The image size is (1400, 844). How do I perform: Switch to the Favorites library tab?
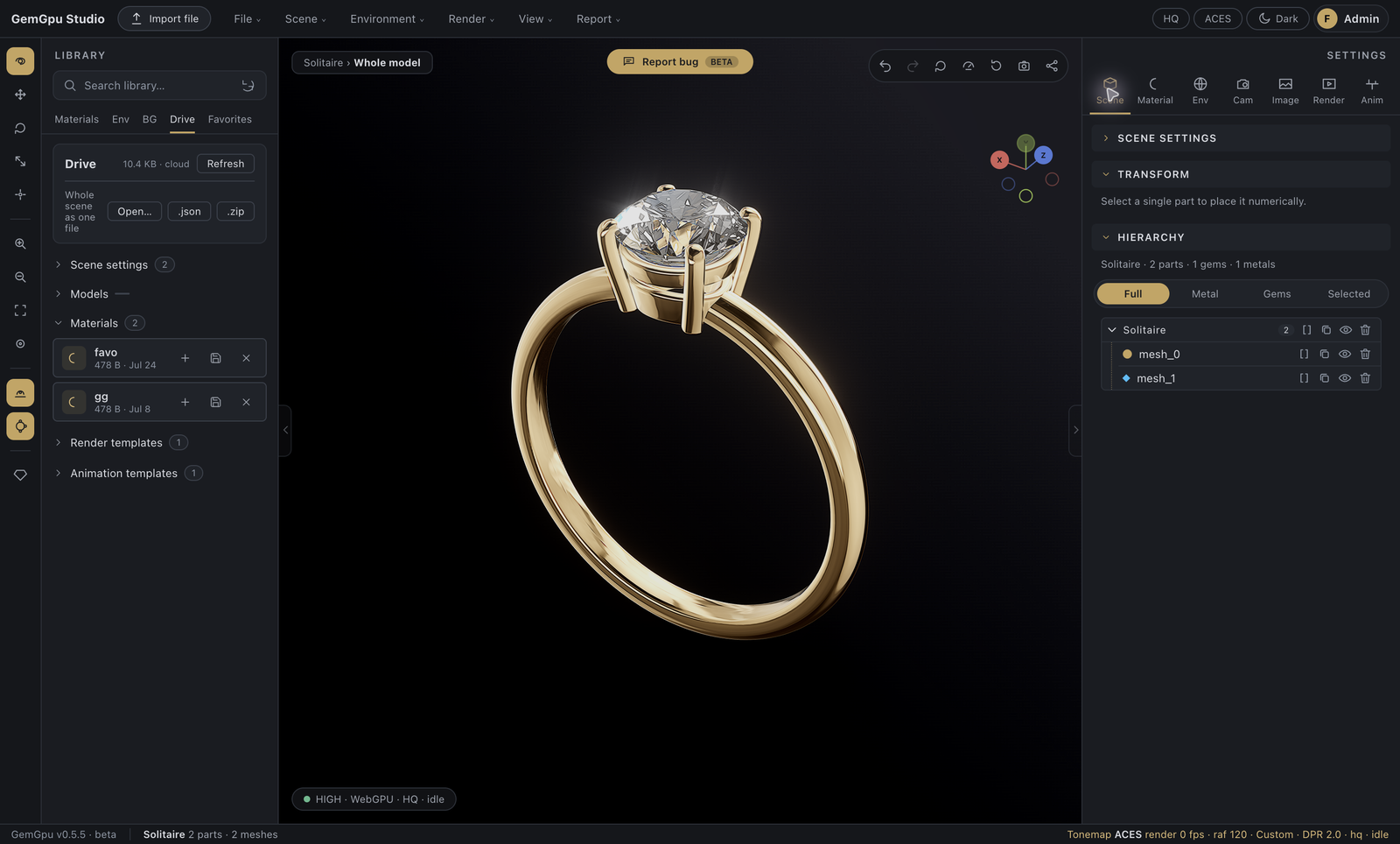point(230,119)
